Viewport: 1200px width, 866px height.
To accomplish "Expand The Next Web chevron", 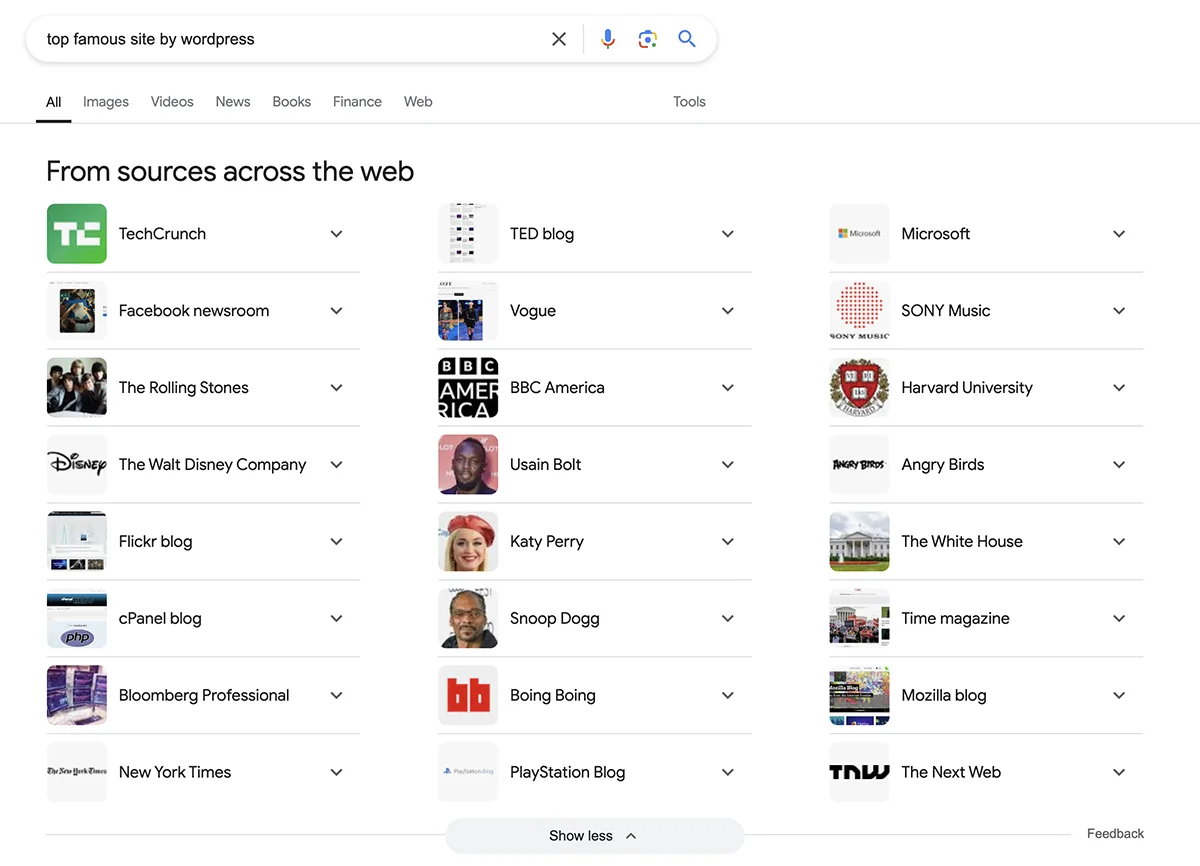I will (x=1119, y=773).
